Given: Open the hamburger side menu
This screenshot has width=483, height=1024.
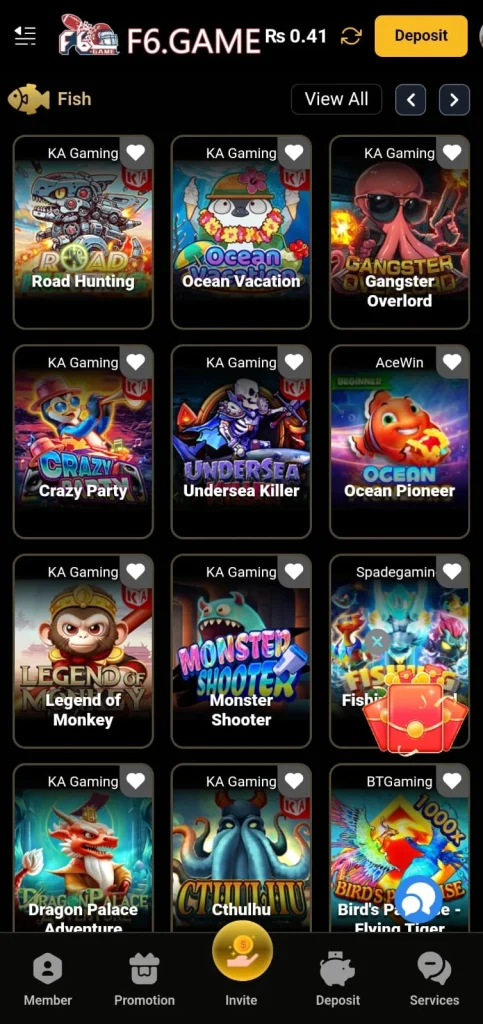Looking at the screenshot, I should tap(25, 35).
